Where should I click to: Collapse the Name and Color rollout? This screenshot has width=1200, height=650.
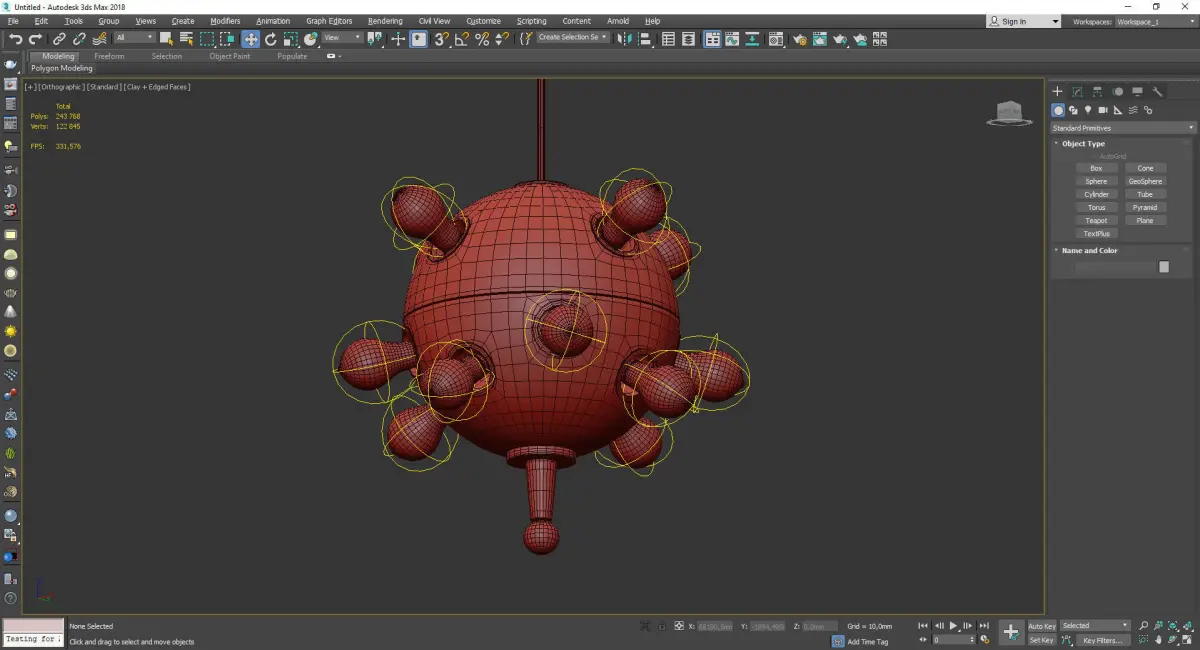click(1089, 251)
